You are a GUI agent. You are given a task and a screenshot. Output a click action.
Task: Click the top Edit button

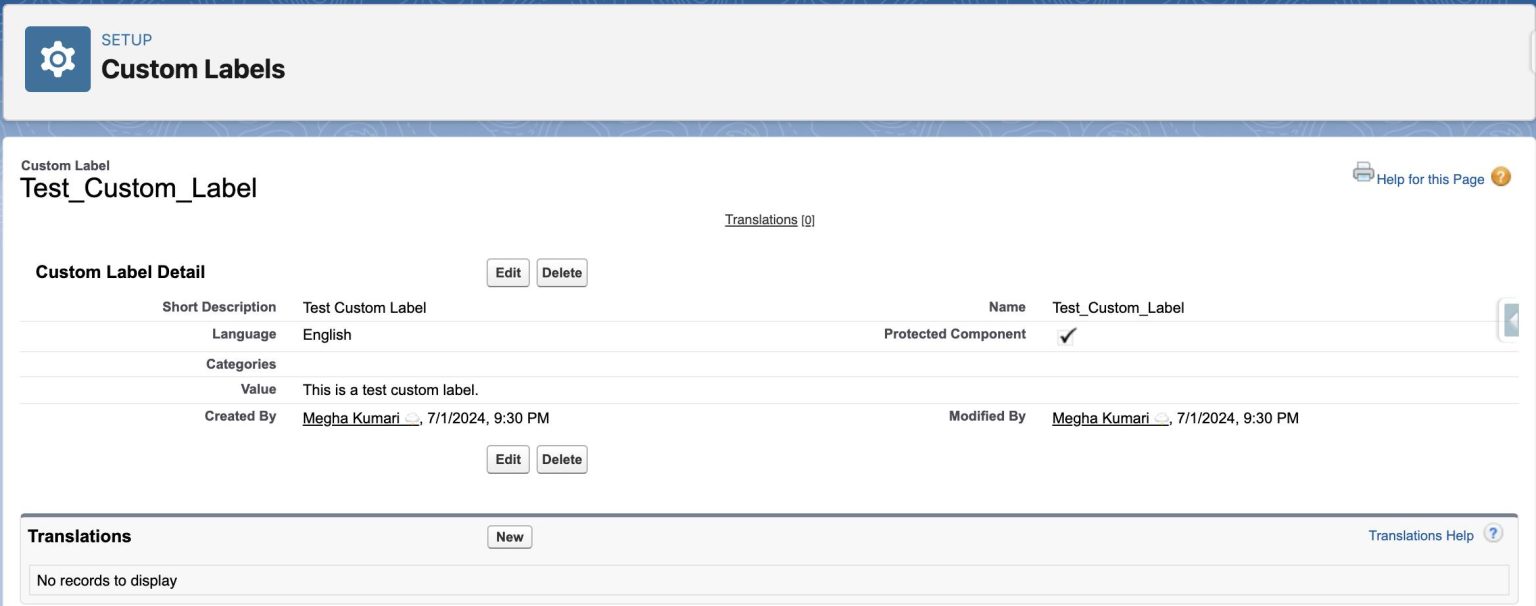click(508, 273)
